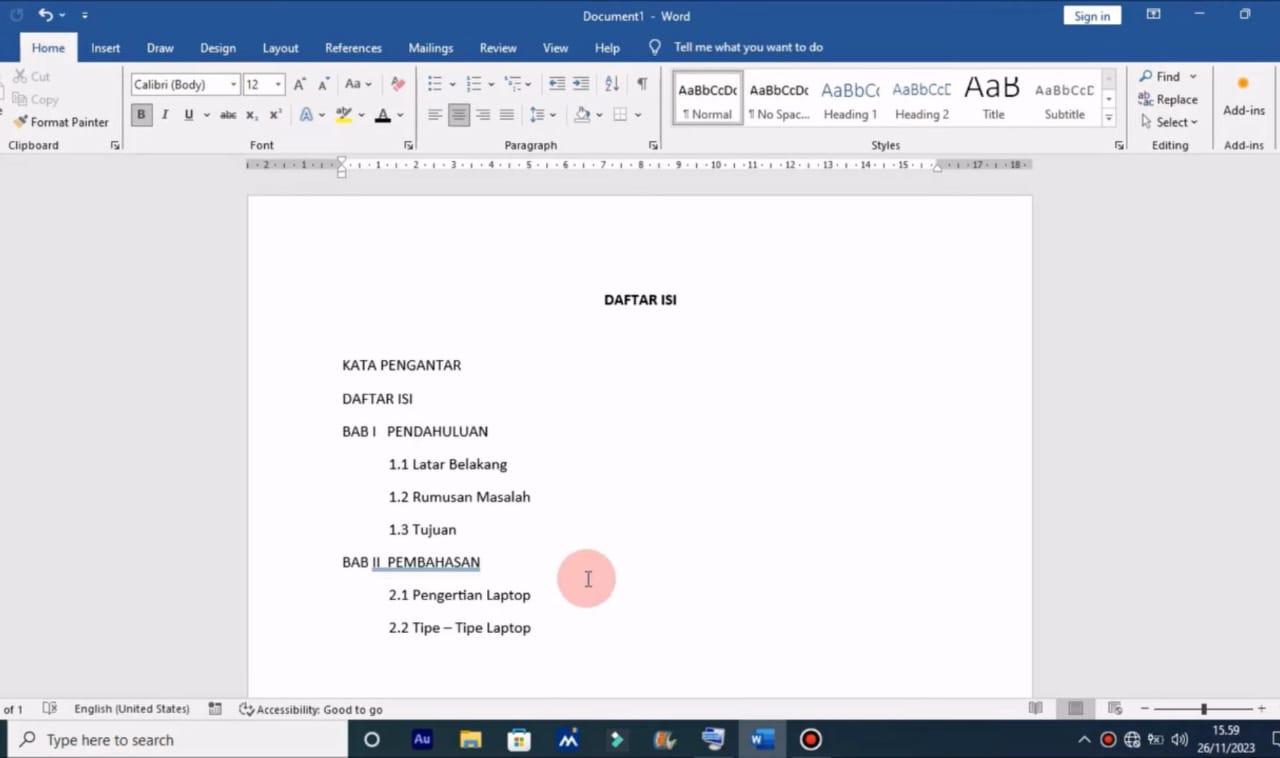The width and height of the screenshot is (1280, 758).
Task: Click Align Right icon
Action: (x=483, y=115)
